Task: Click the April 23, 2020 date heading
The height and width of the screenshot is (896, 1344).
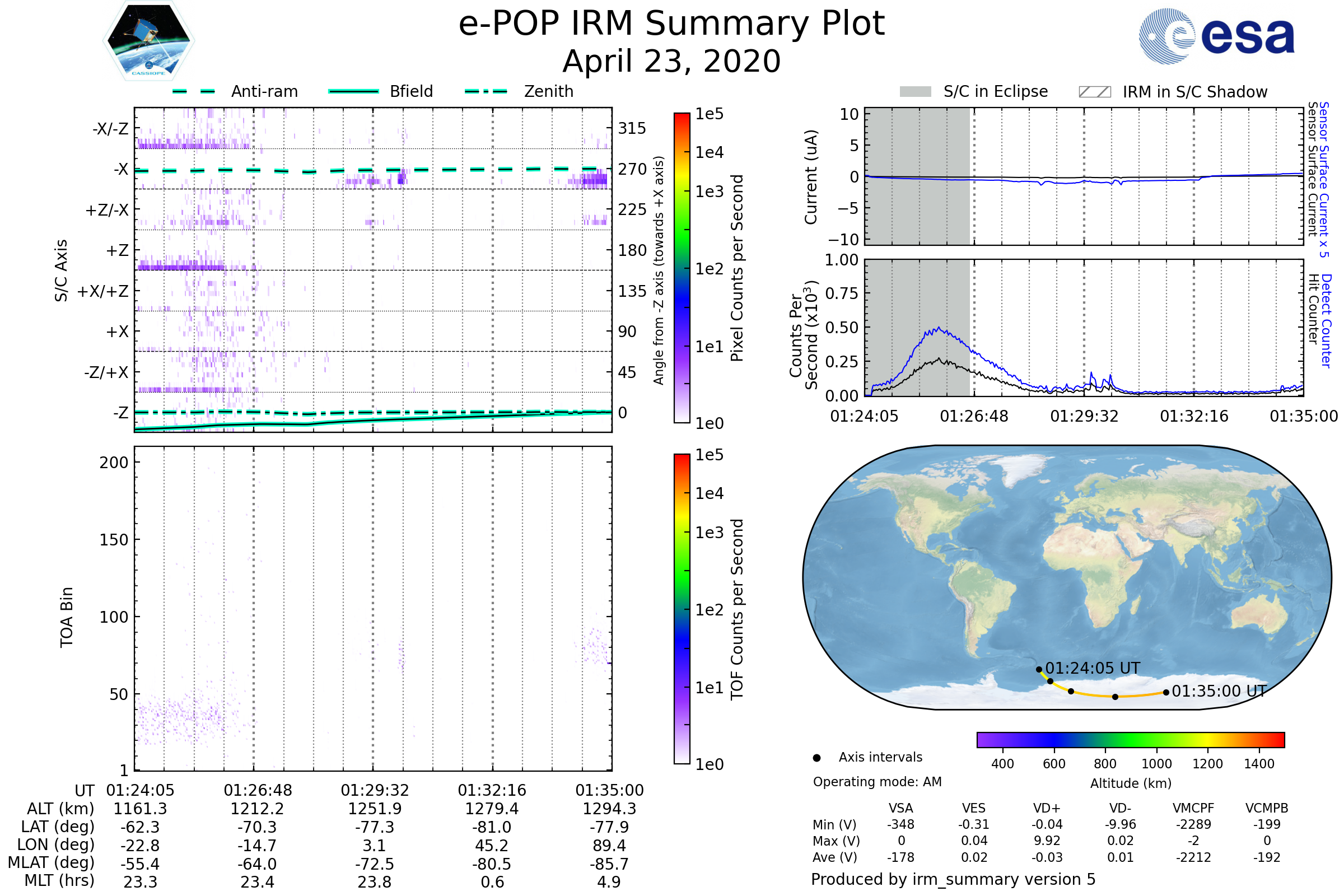Action: tap(671, 61)
